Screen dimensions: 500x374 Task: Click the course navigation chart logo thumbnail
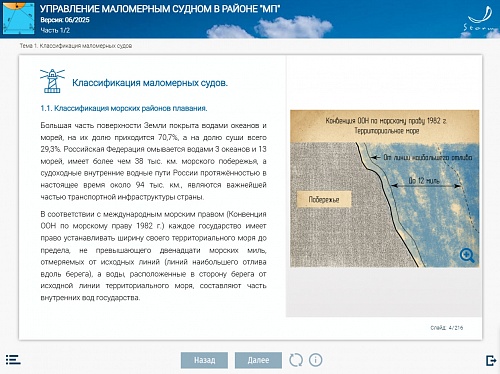coord(18,18)
